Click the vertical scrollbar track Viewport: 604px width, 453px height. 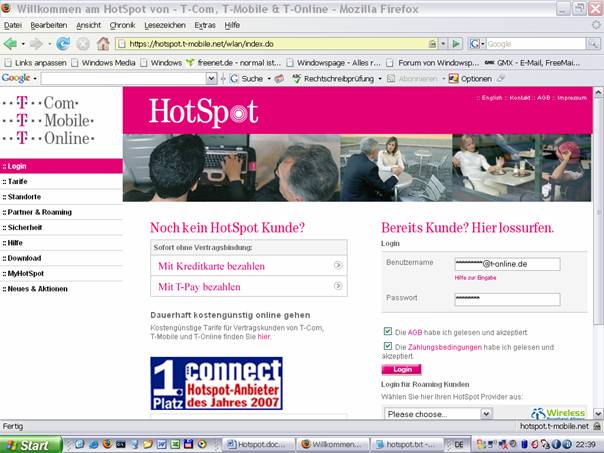[598, 366]
